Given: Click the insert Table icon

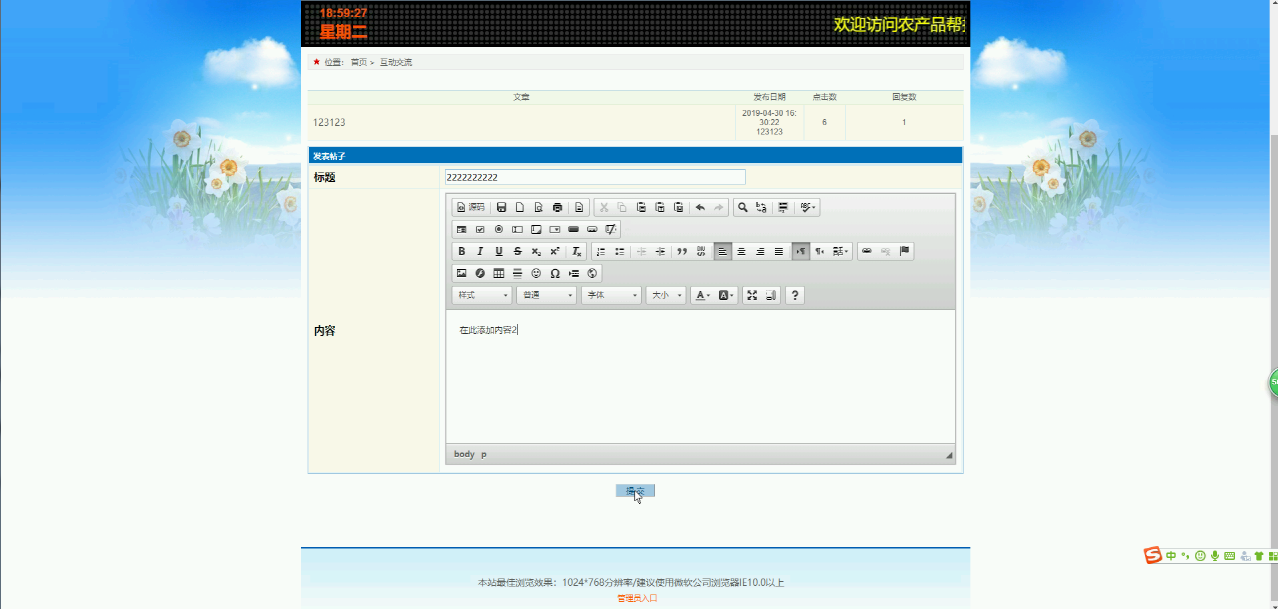Looking at the screenshot, I should point(499,273).
